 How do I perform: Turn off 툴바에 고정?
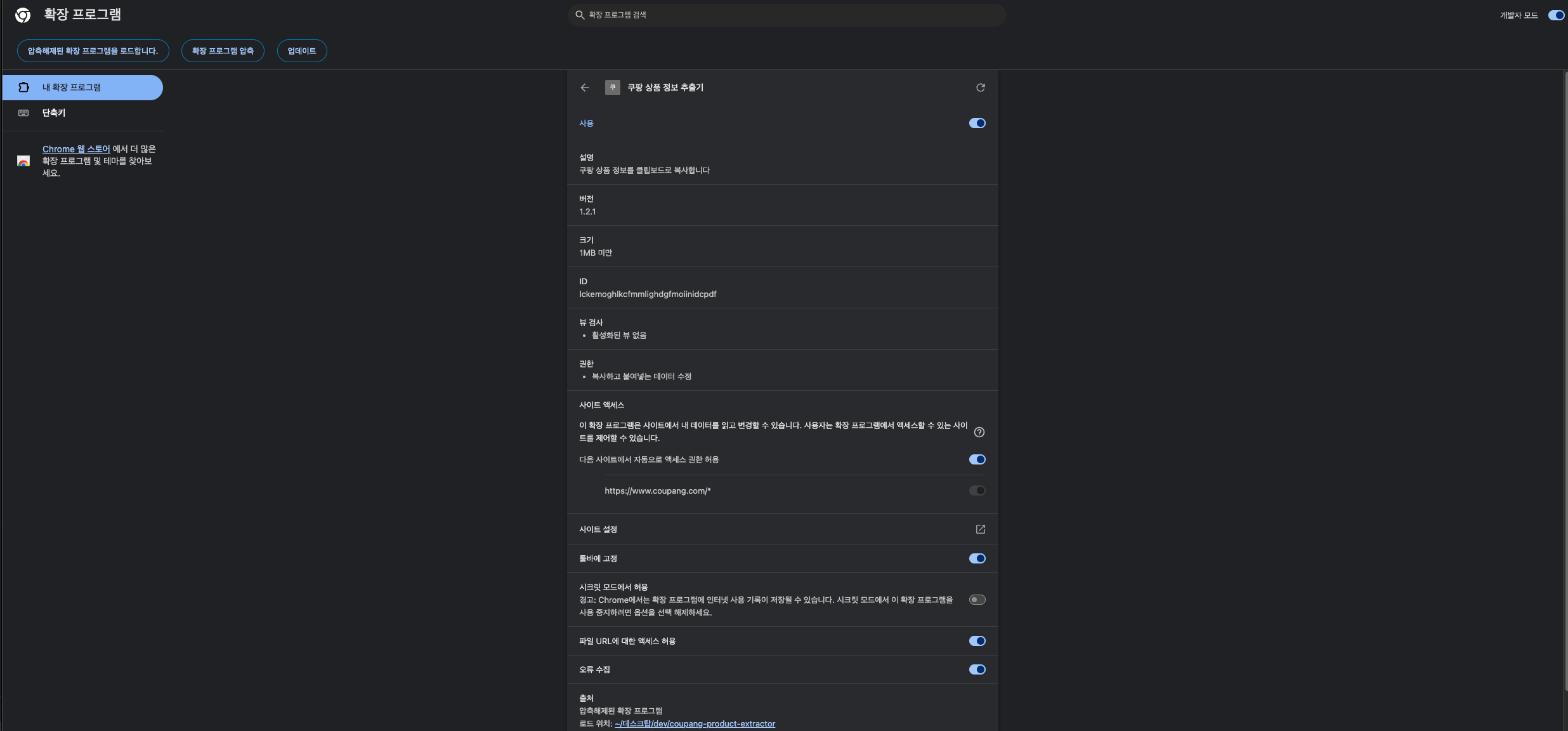tap(976, 558)
